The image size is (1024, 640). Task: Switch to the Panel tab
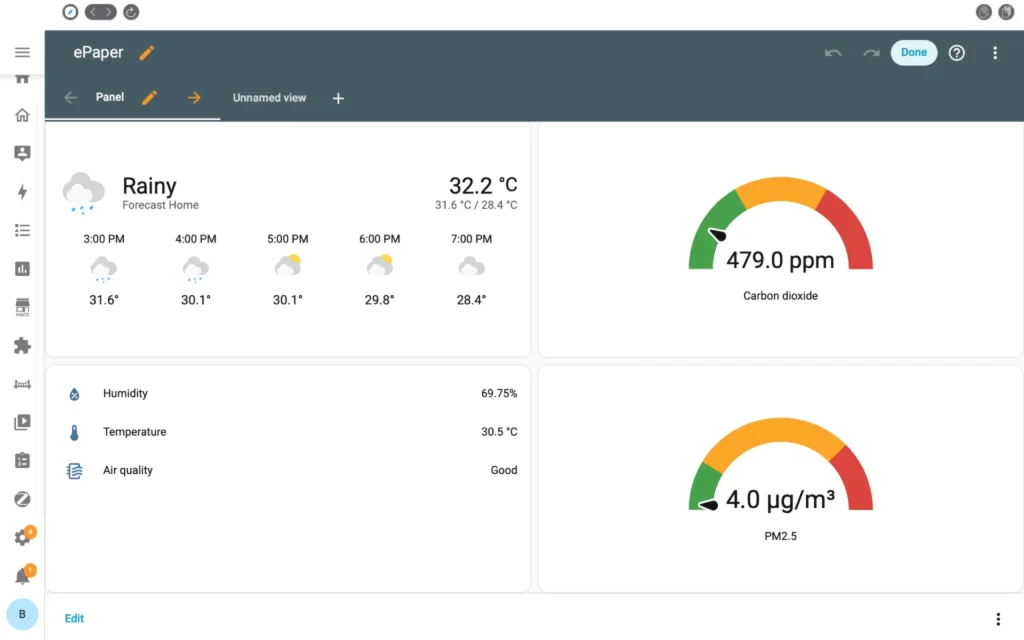[x=110, y=97]
